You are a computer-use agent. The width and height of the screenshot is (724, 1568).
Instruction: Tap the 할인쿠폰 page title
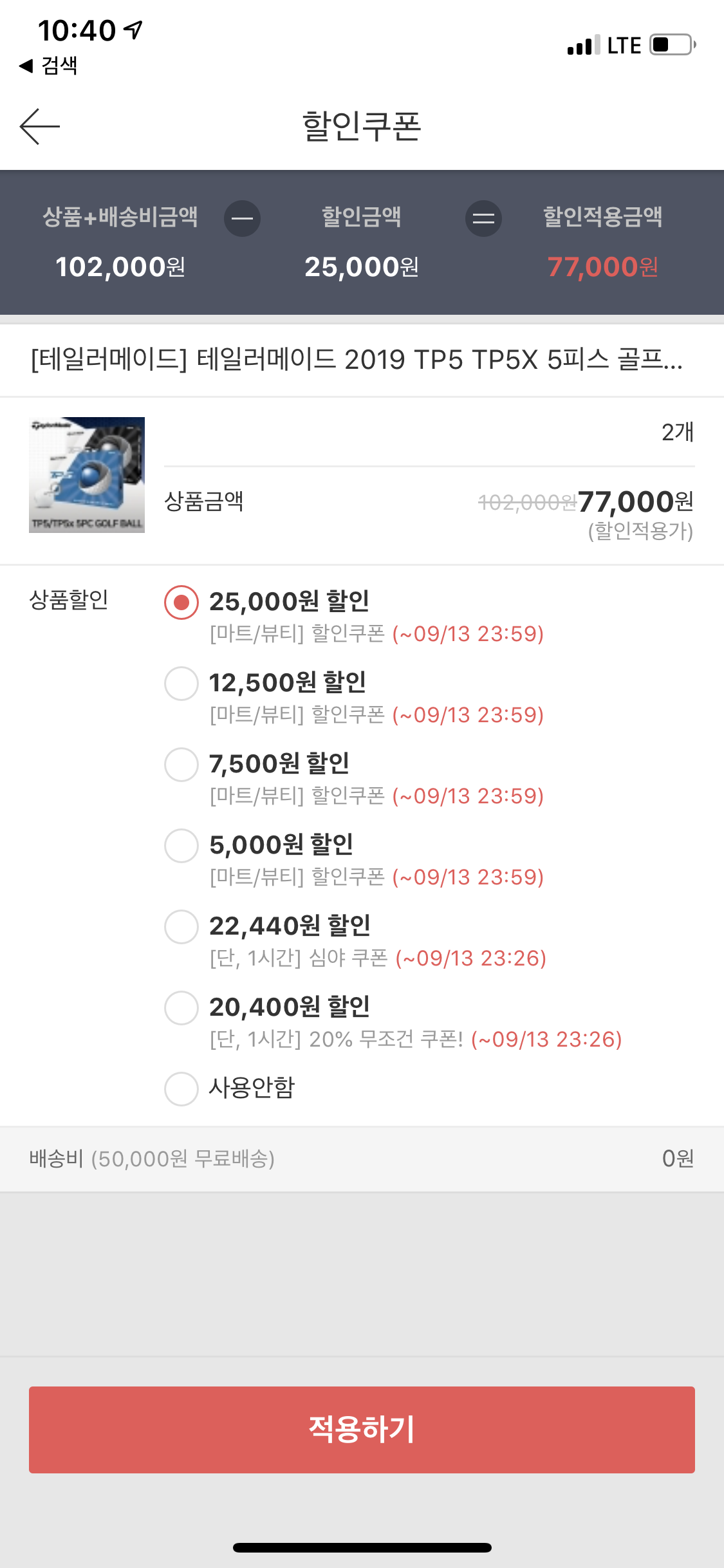(x=362, y=126)
